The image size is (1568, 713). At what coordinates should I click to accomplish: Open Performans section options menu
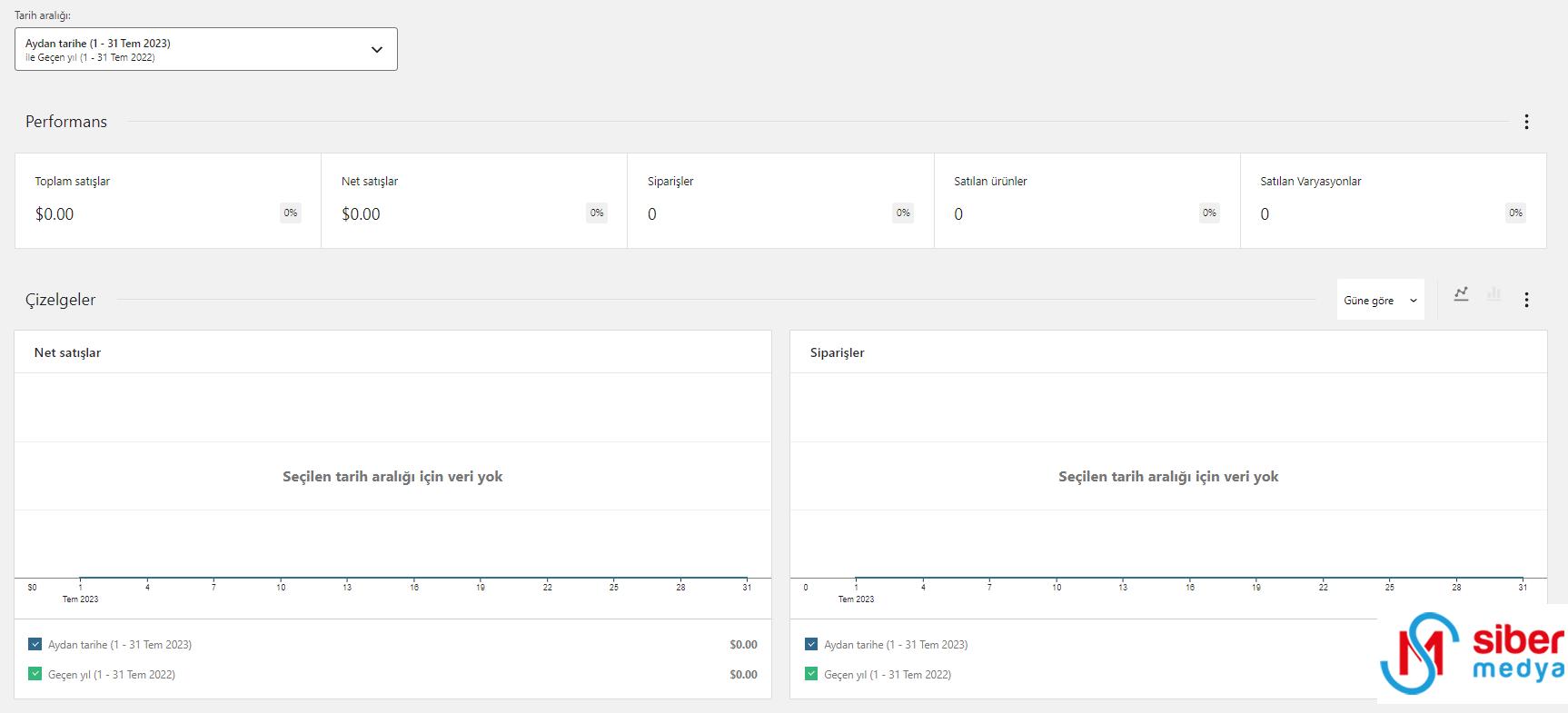click(1526, 122)
